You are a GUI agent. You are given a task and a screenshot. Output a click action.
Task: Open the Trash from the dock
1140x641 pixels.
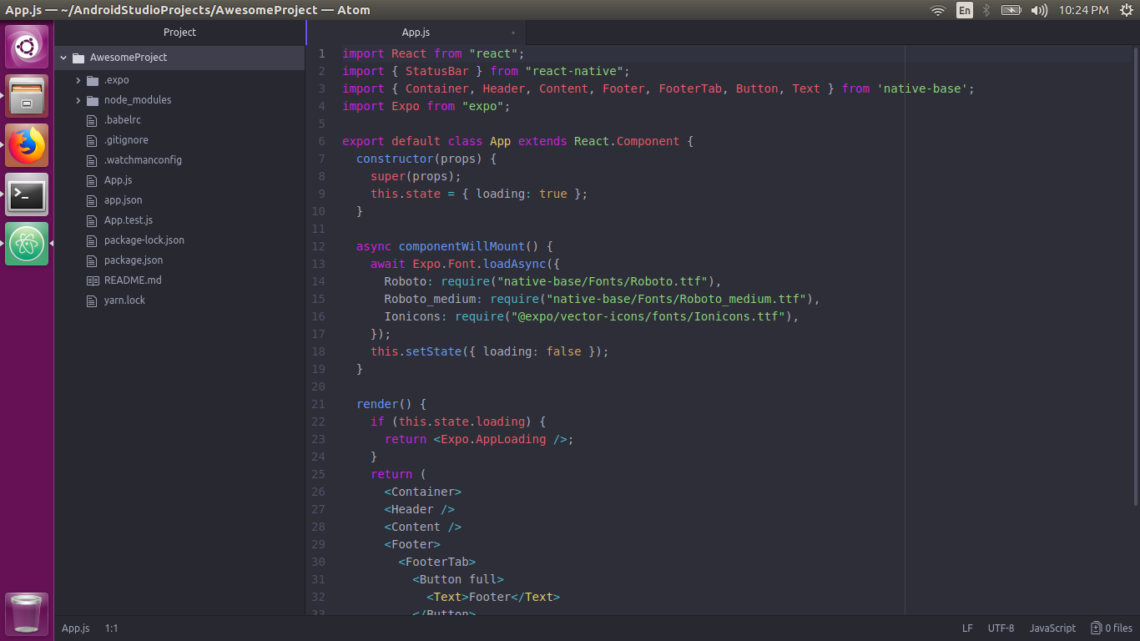[25, 614]
